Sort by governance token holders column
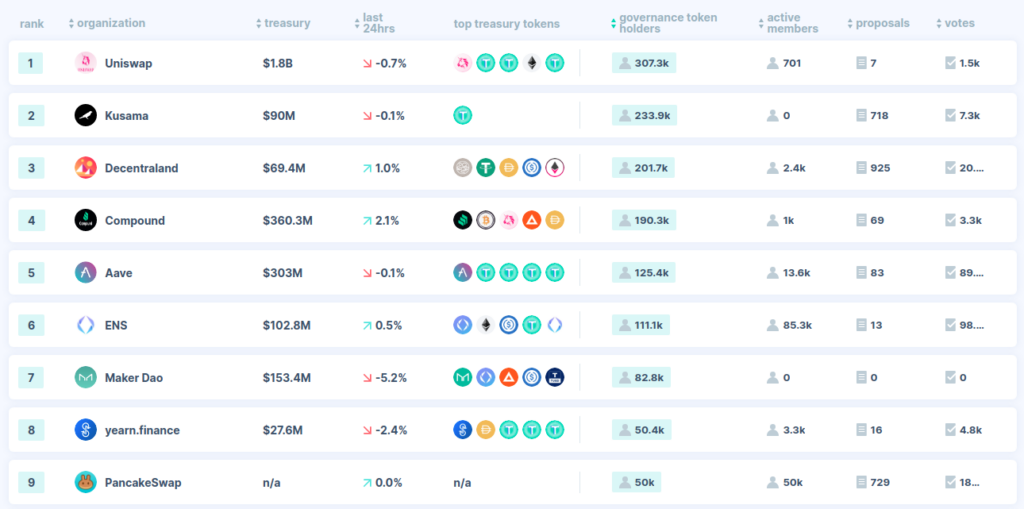 click(x=664, y=24)
